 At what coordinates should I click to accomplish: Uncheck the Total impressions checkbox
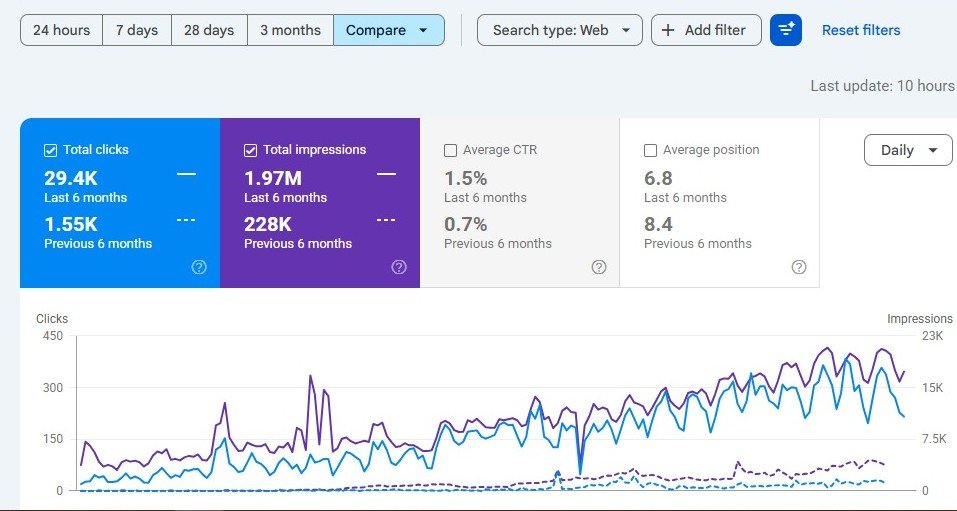click(250, 150)
